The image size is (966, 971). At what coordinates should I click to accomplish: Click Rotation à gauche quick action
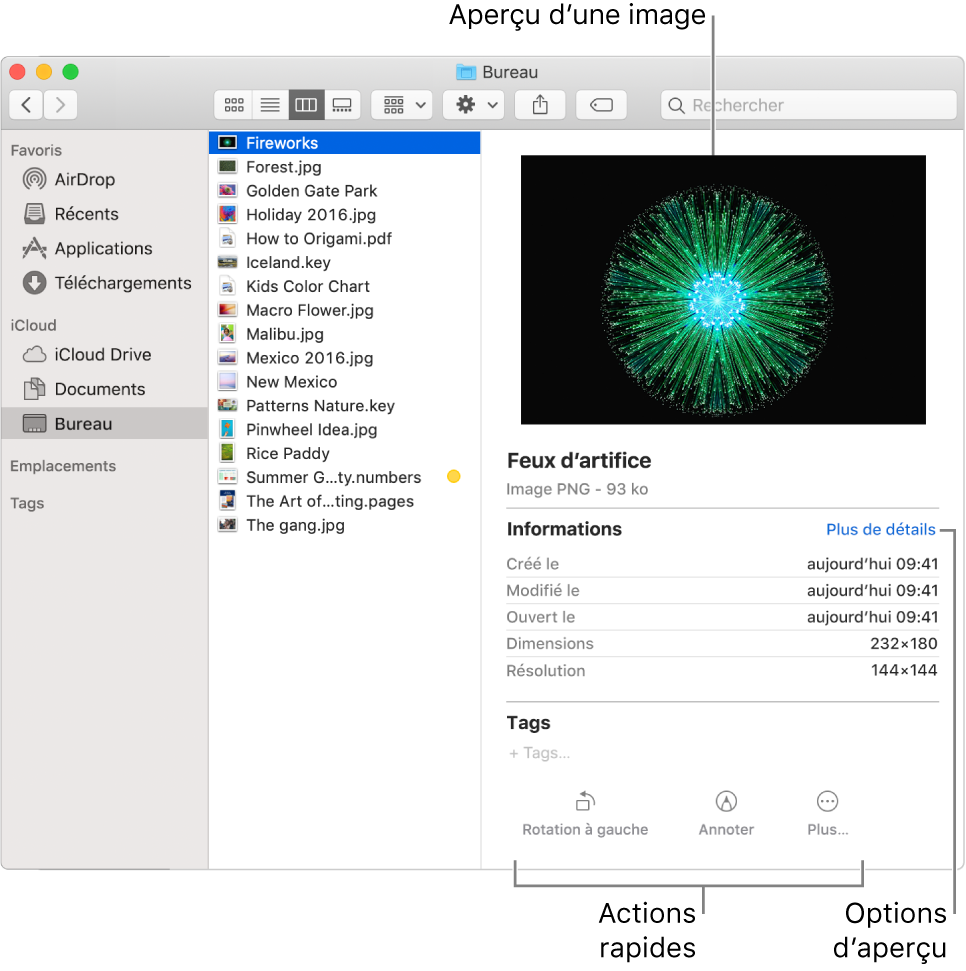(x=585, y=813)
